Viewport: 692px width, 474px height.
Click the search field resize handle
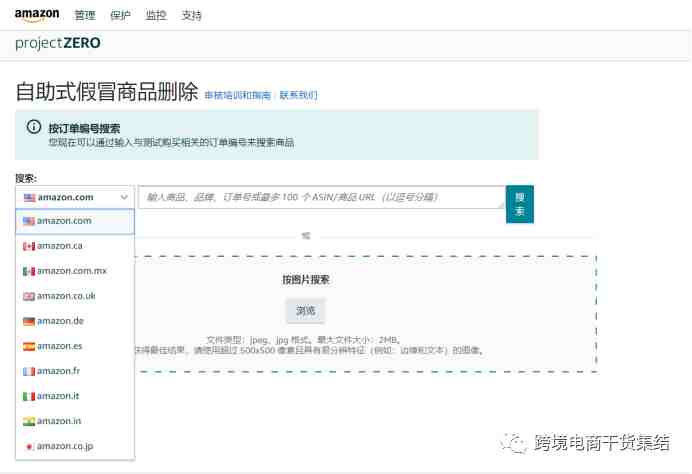click(501, 205)
